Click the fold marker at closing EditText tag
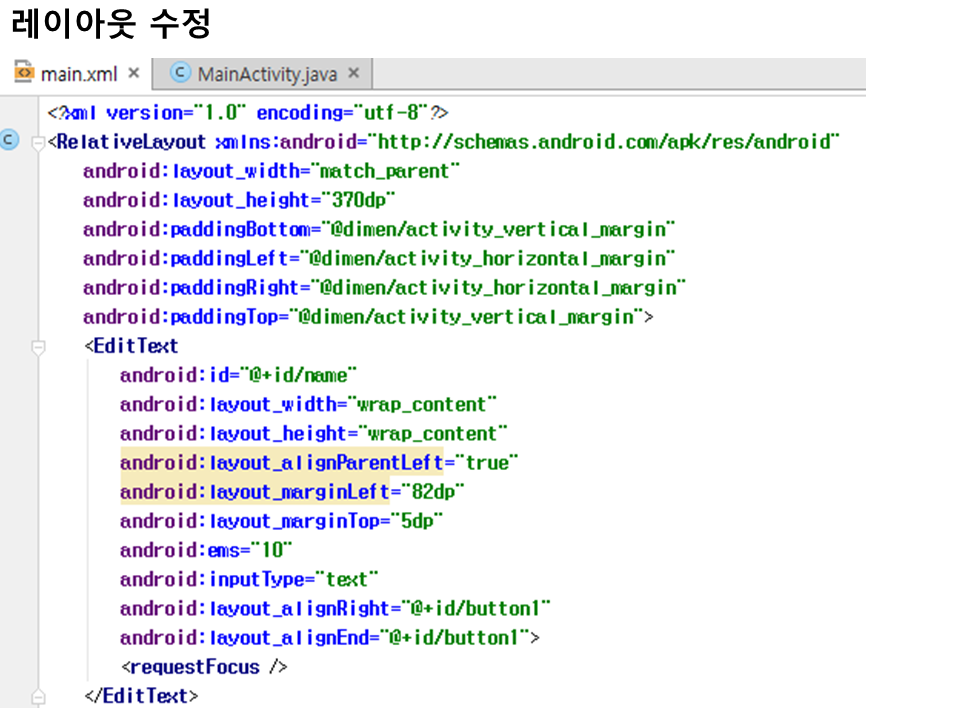 [x=39, y=696]
